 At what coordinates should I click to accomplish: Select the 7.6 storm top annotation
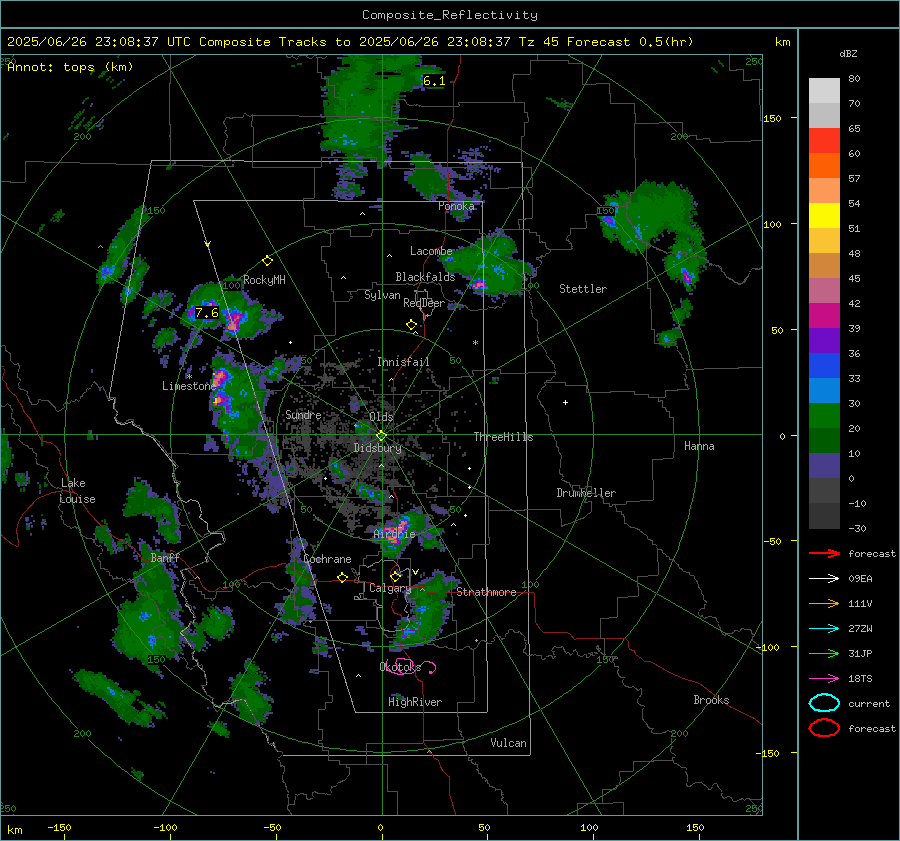(207, 313)
